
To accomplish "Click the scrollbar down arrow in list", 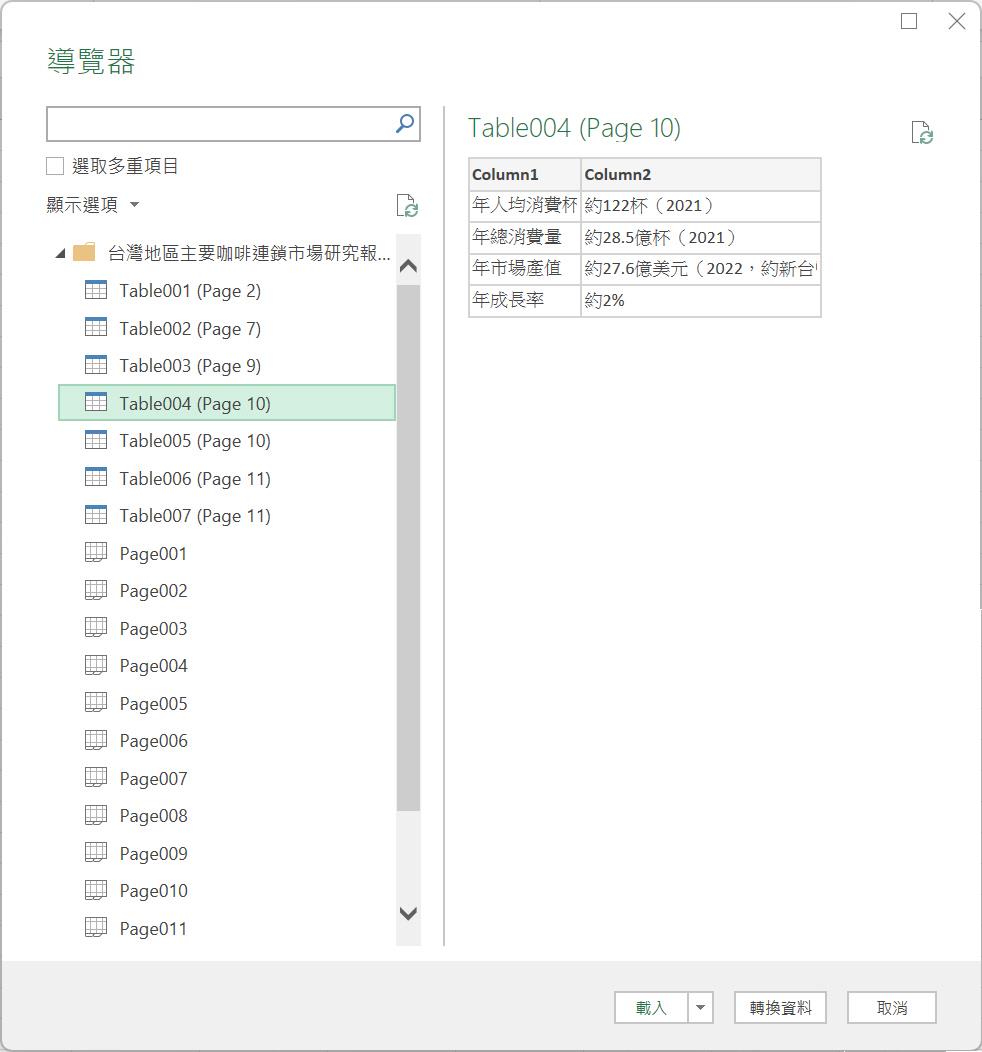I will [x=408, y=913].
